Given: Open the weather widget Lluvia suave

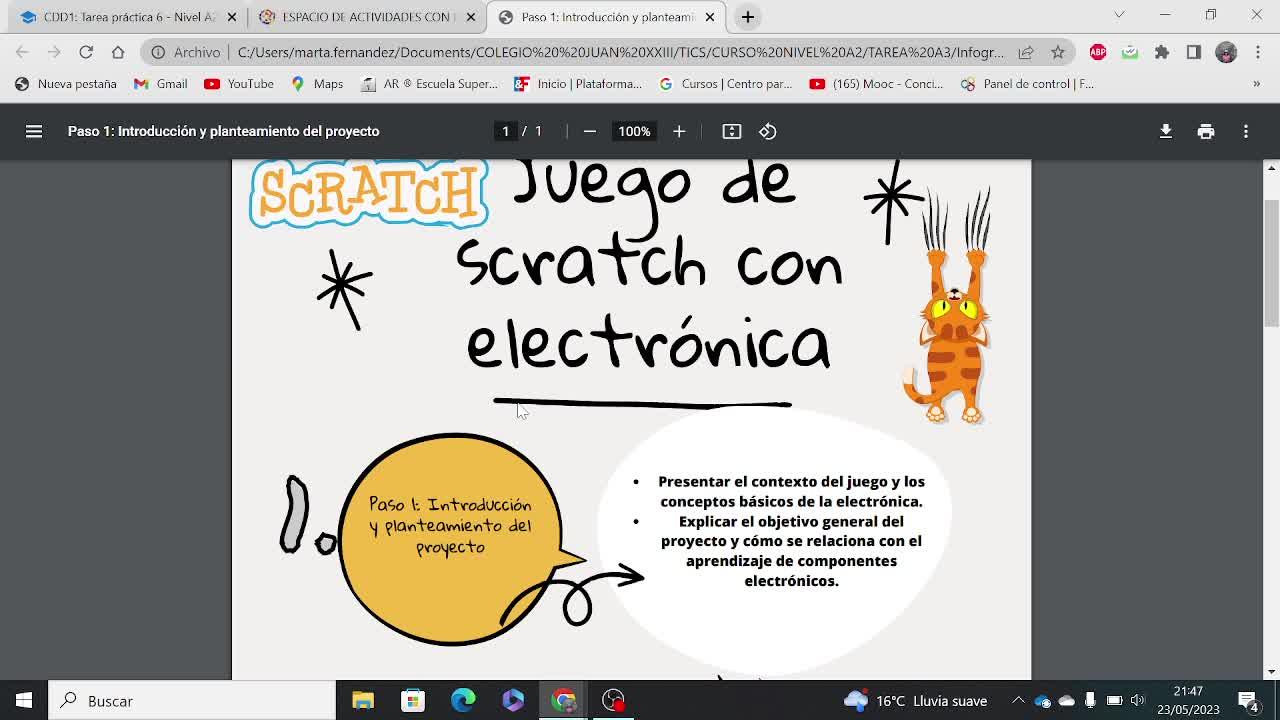Looking at the screenshot, I should [x=915, y=701].
